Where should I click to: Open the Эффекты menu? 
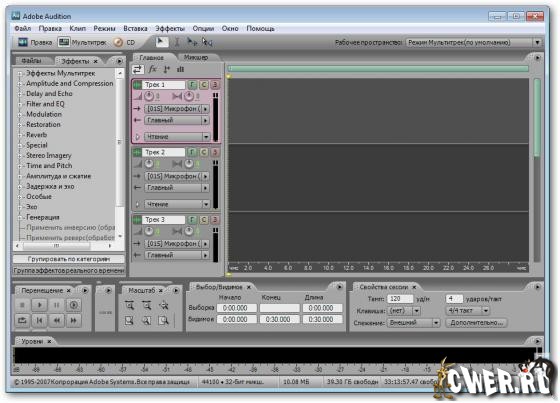170,28
